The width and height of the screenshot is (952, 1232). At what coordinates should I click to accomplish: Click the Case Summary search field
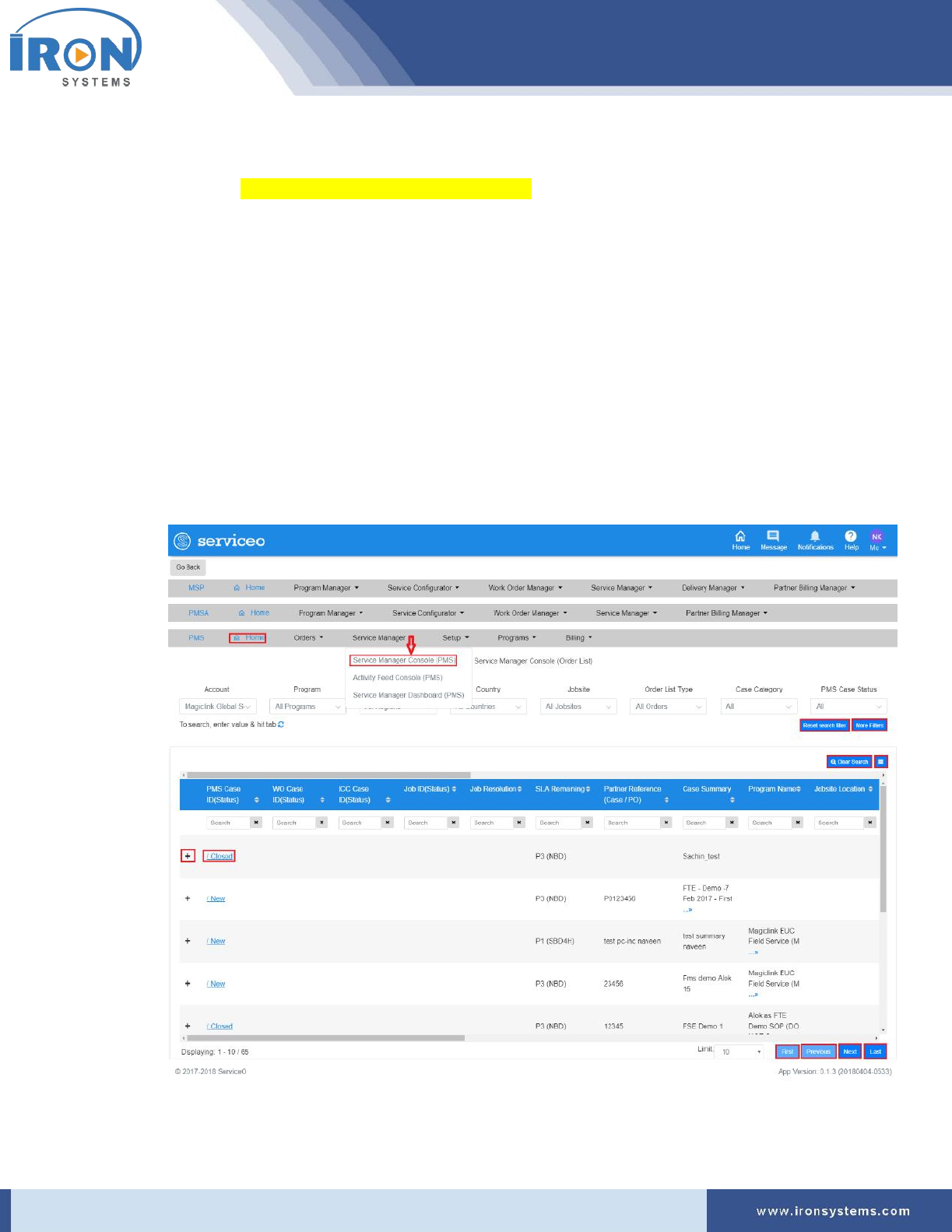click(704, 823)
